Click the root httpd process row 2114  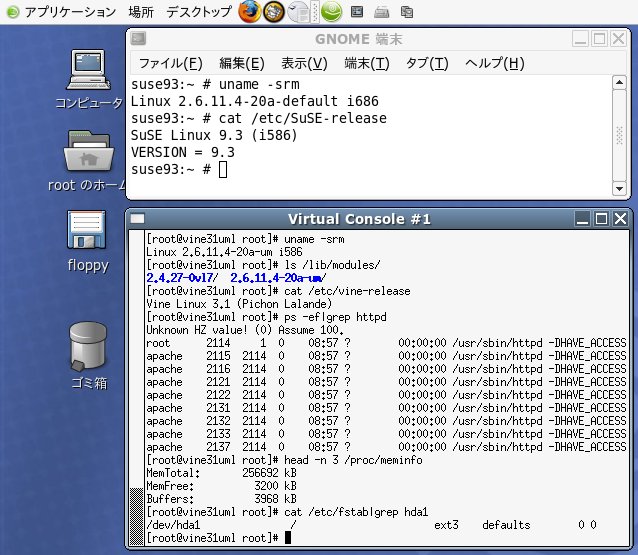click(x=386, y=343)
